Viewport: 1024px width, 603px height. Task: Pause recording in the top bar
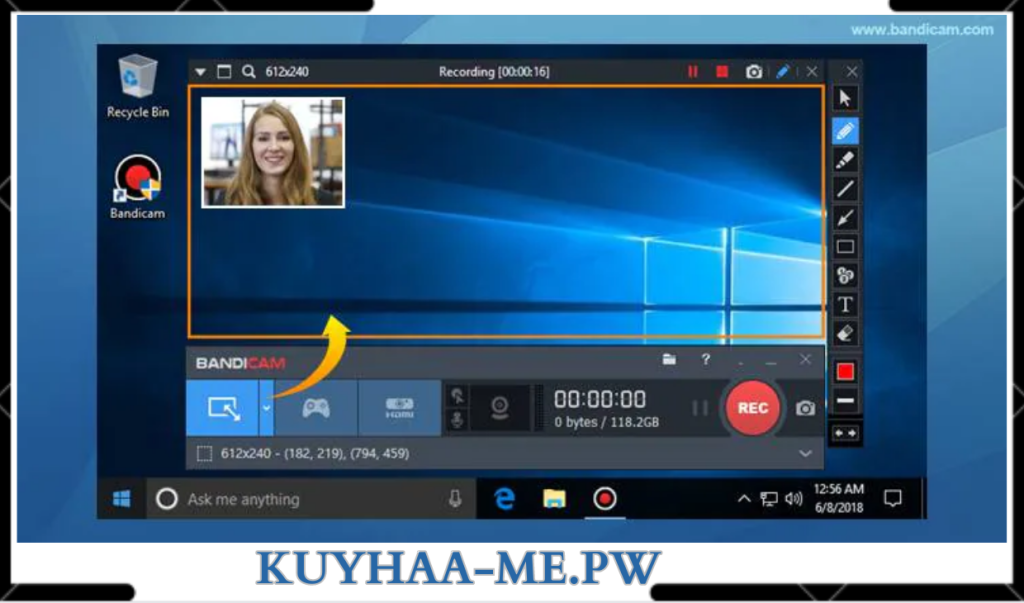(693, 72)
